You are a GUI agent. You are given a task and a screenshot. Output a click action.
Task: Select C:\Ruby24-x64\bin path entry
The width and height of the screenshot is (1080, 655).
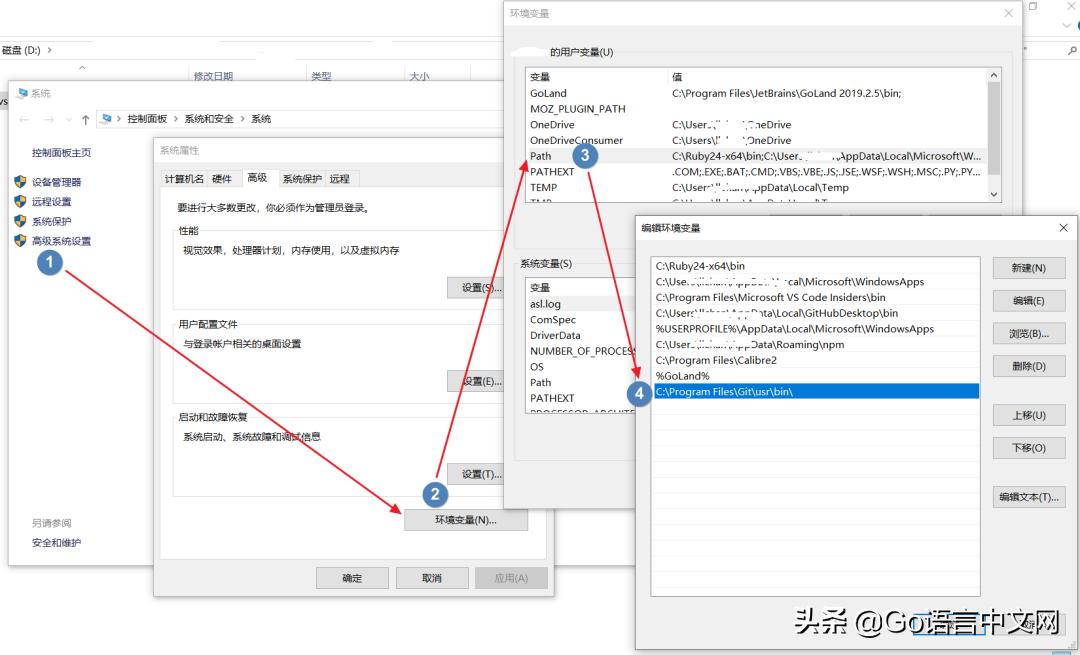click(x=816, y=266)
